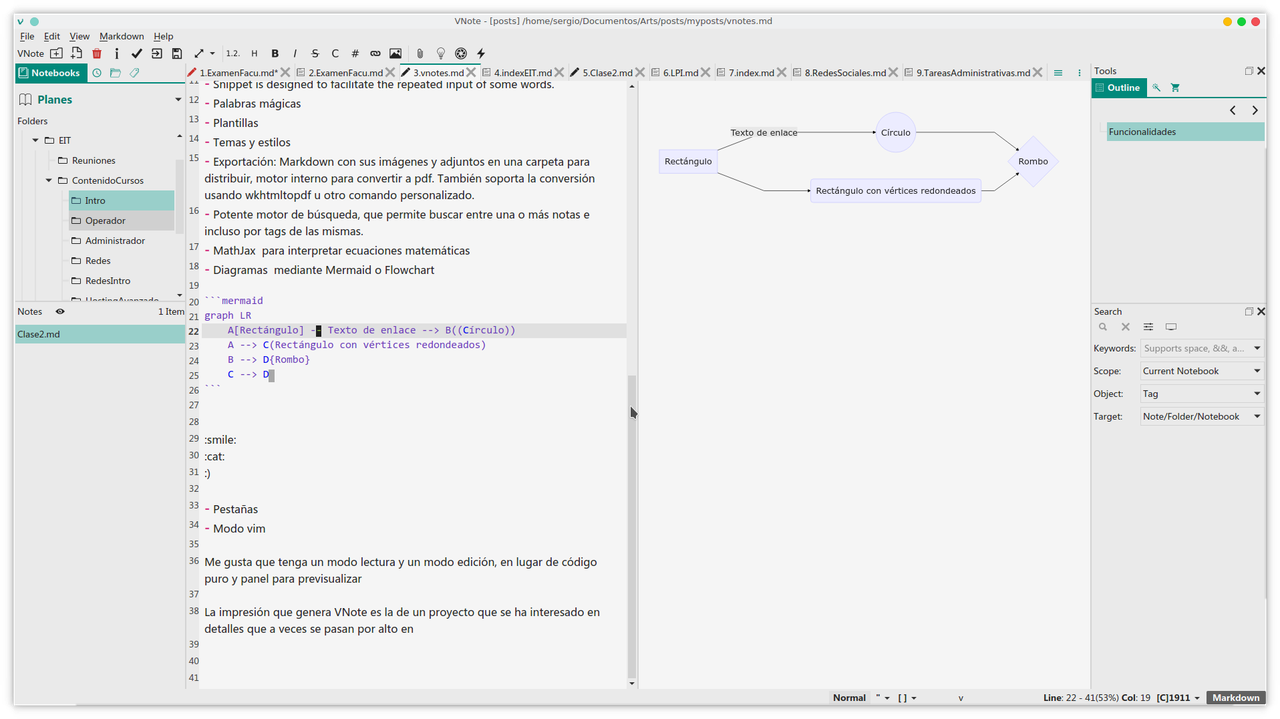
Task: Click the Markdown label in the status bar
Action: pyautogui.click(x=1235, y=698)
